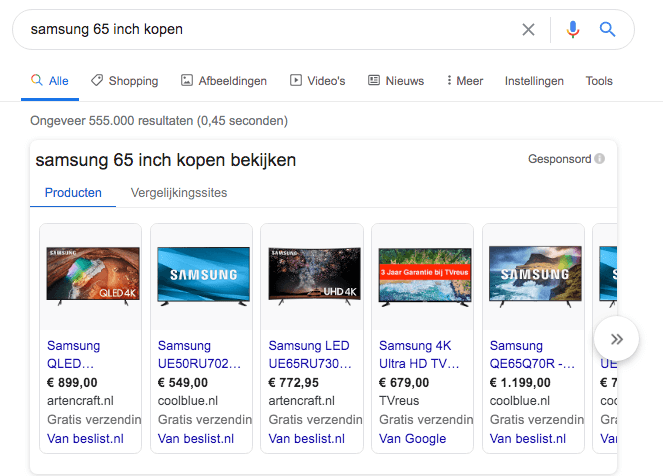The image size is (663, 476).
Task: Click artencraft.nl under the Samsung QLED product
Action: coord(80,400)
